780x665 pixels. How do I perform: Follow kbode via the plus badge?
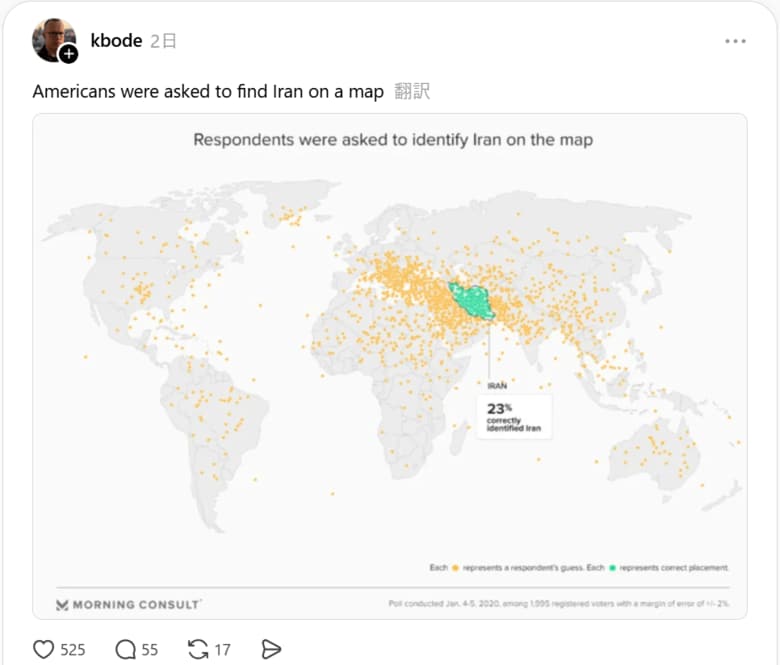[x=68, y=54]
